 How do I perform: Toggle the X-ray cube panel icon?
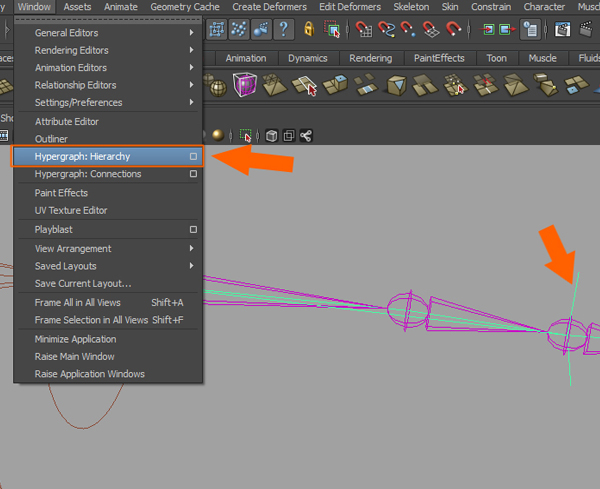click(x=271, y=135)
